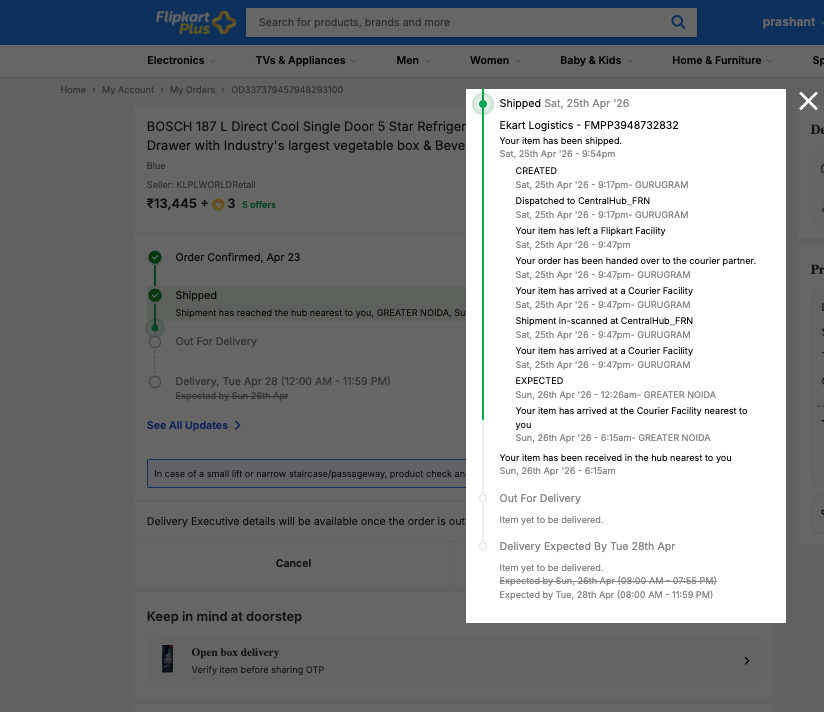Viewport: 824px width, 712px height.
Task: Click See All Updates
Action: pyautogui.click(x=193, y=425)
